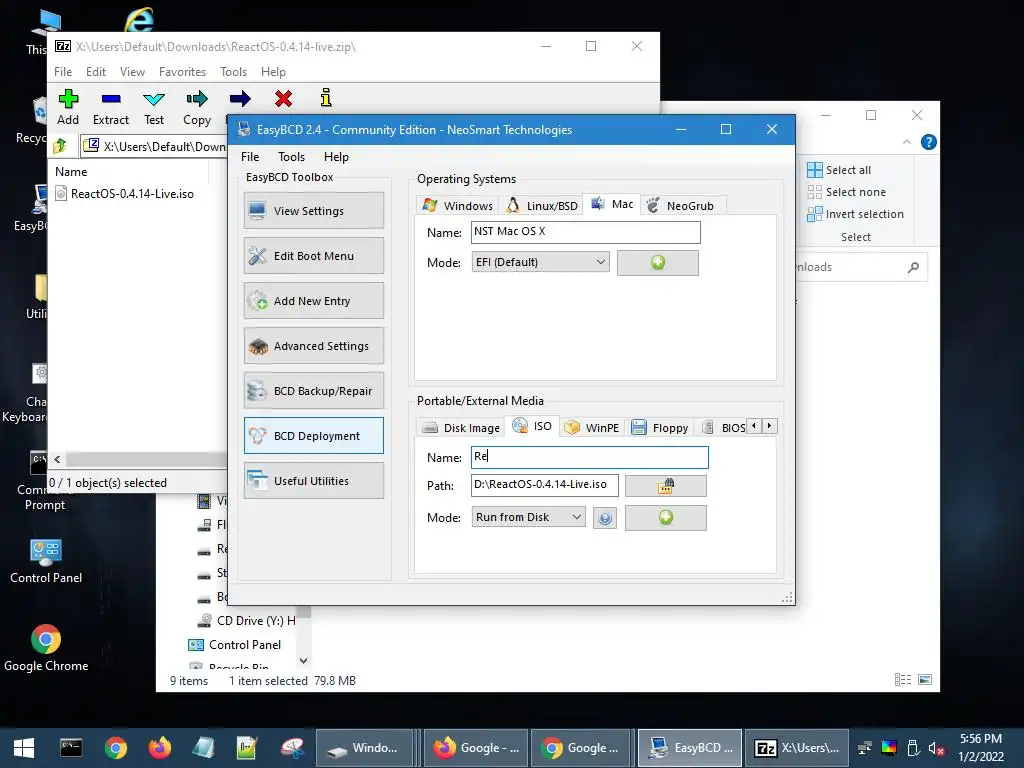
Task: Open the 7-Zip File menu
Action: [63, 72]
